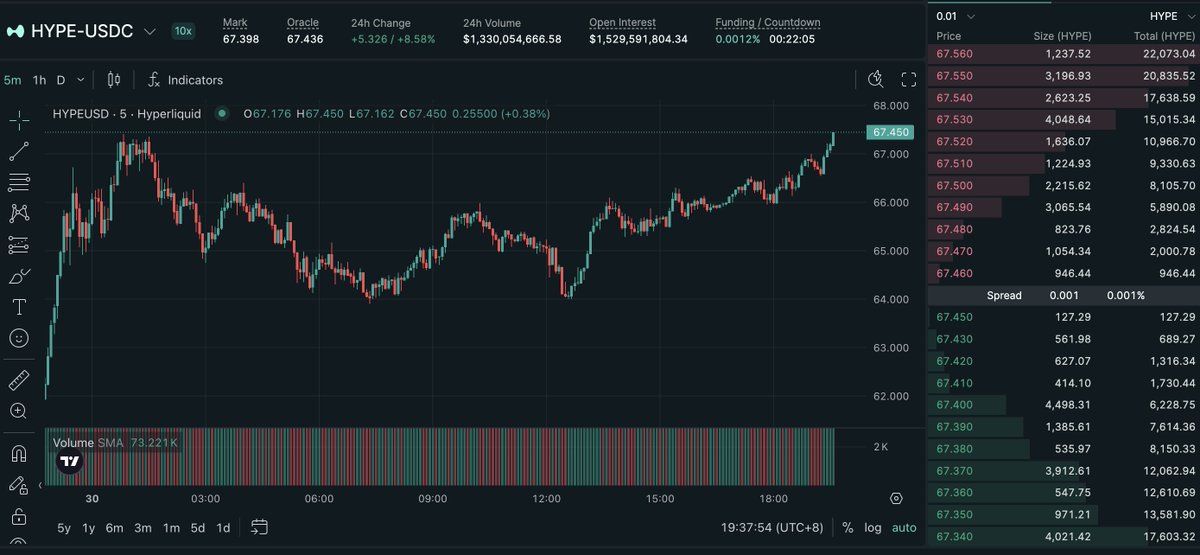This screenshot has width=1200, height=555.
Task: Click the Volume SMA indicator legend
Action: [x=116, y=442]
